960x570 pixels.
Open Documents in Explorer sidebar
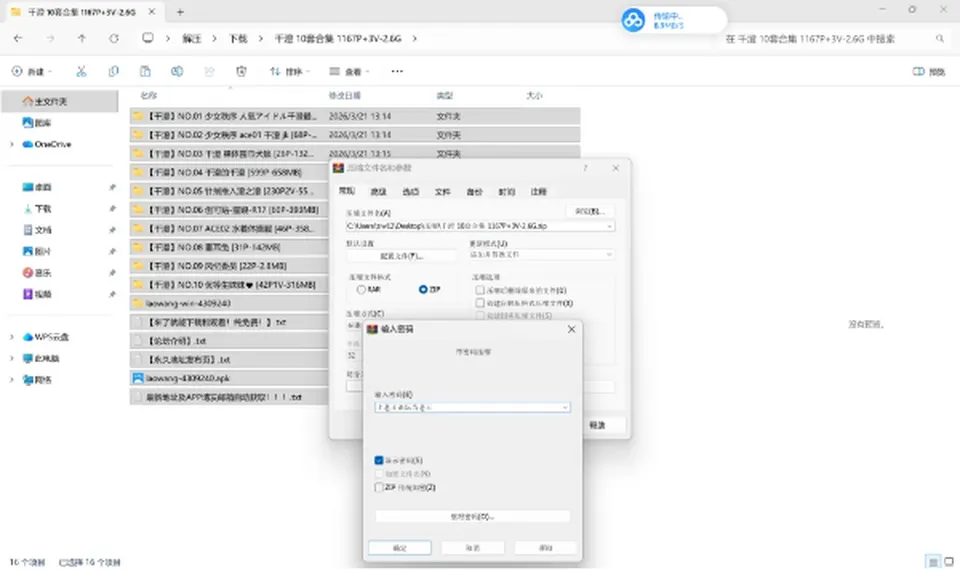[37, 230]
